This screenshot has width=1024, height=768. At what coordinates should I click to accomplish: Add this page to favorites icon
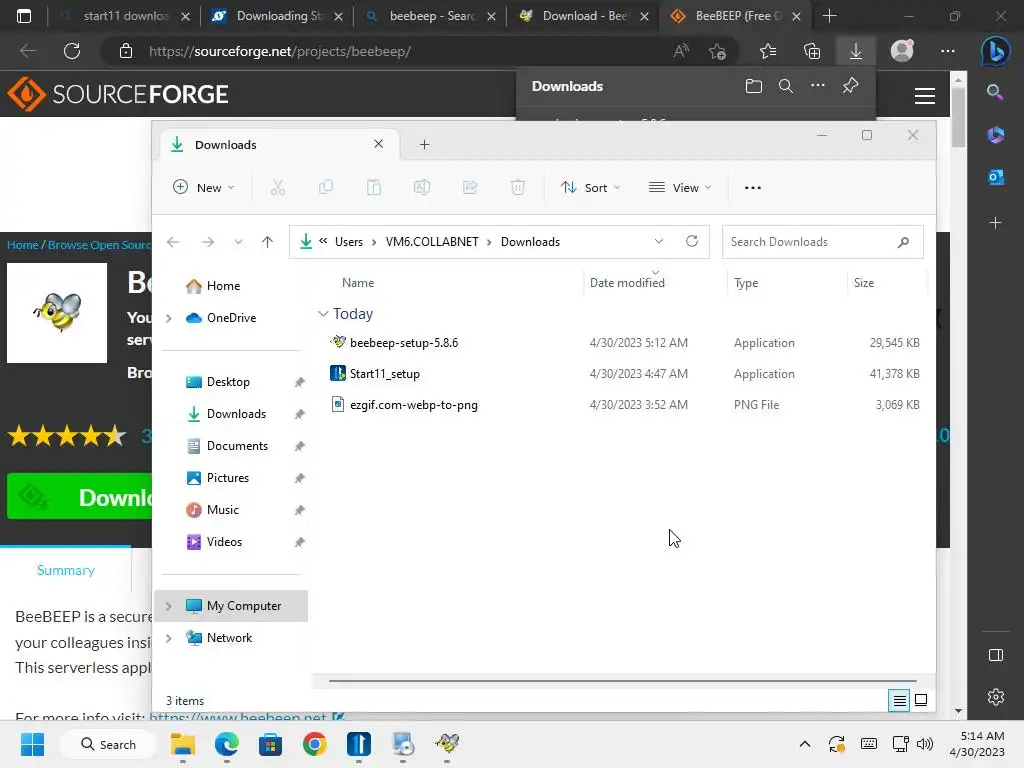pos(717,51)
